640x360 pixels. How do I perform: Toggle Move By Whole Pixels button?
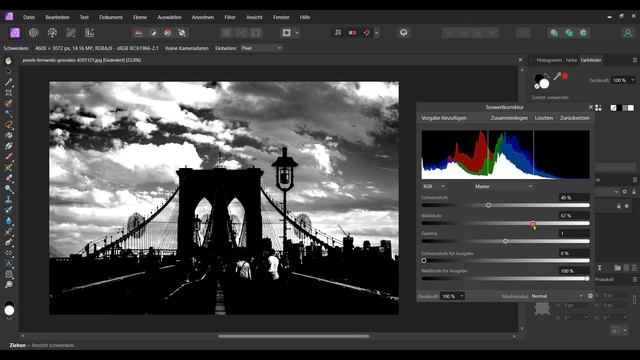pyautogui.click(x=352, y=33)
